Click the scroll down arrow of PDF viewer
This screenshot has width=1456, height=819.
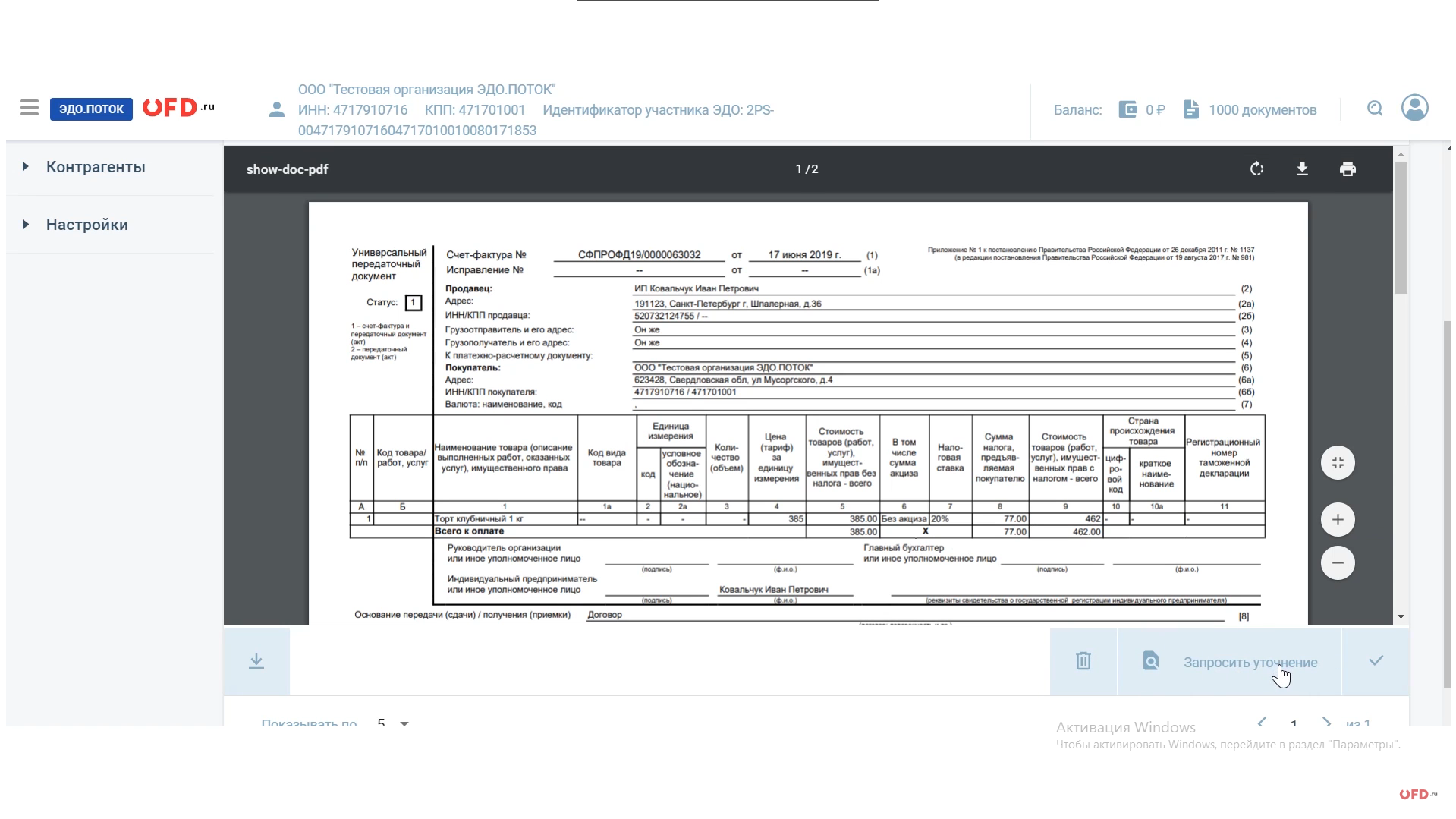pos(1401,617)
